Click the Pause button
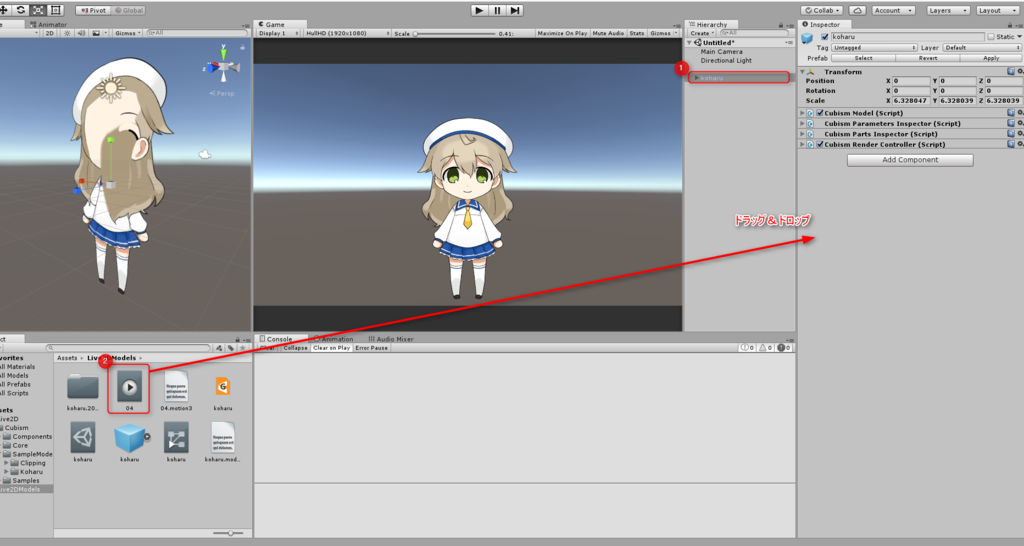 point(498,10)
